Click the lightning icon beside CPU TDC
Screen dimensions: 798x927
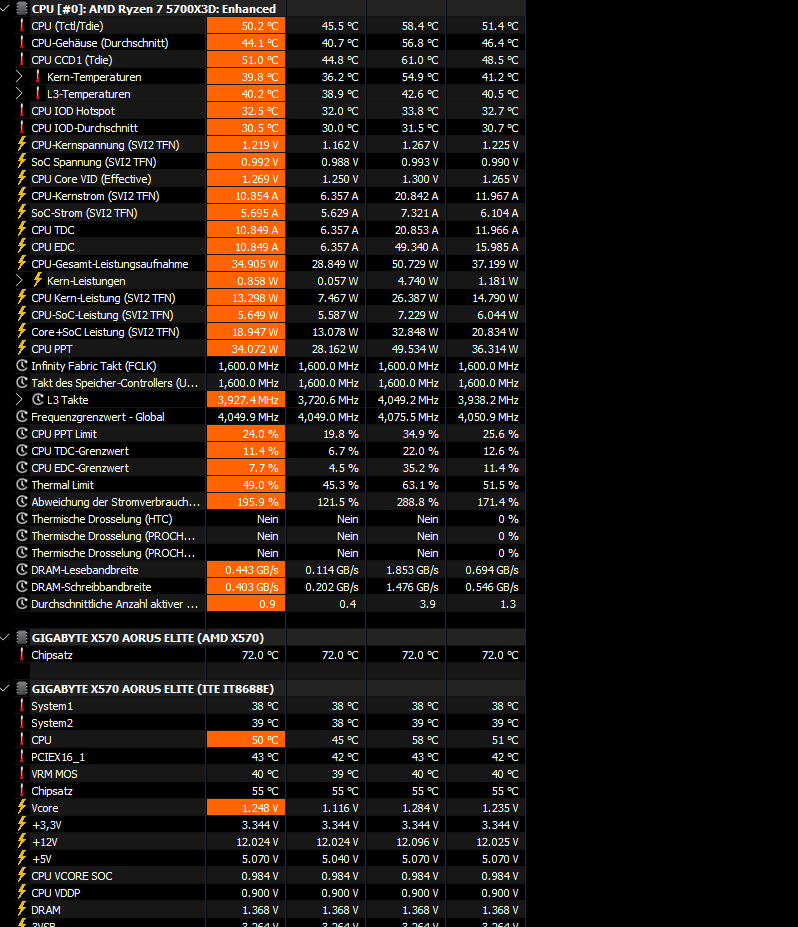point(22,229)
